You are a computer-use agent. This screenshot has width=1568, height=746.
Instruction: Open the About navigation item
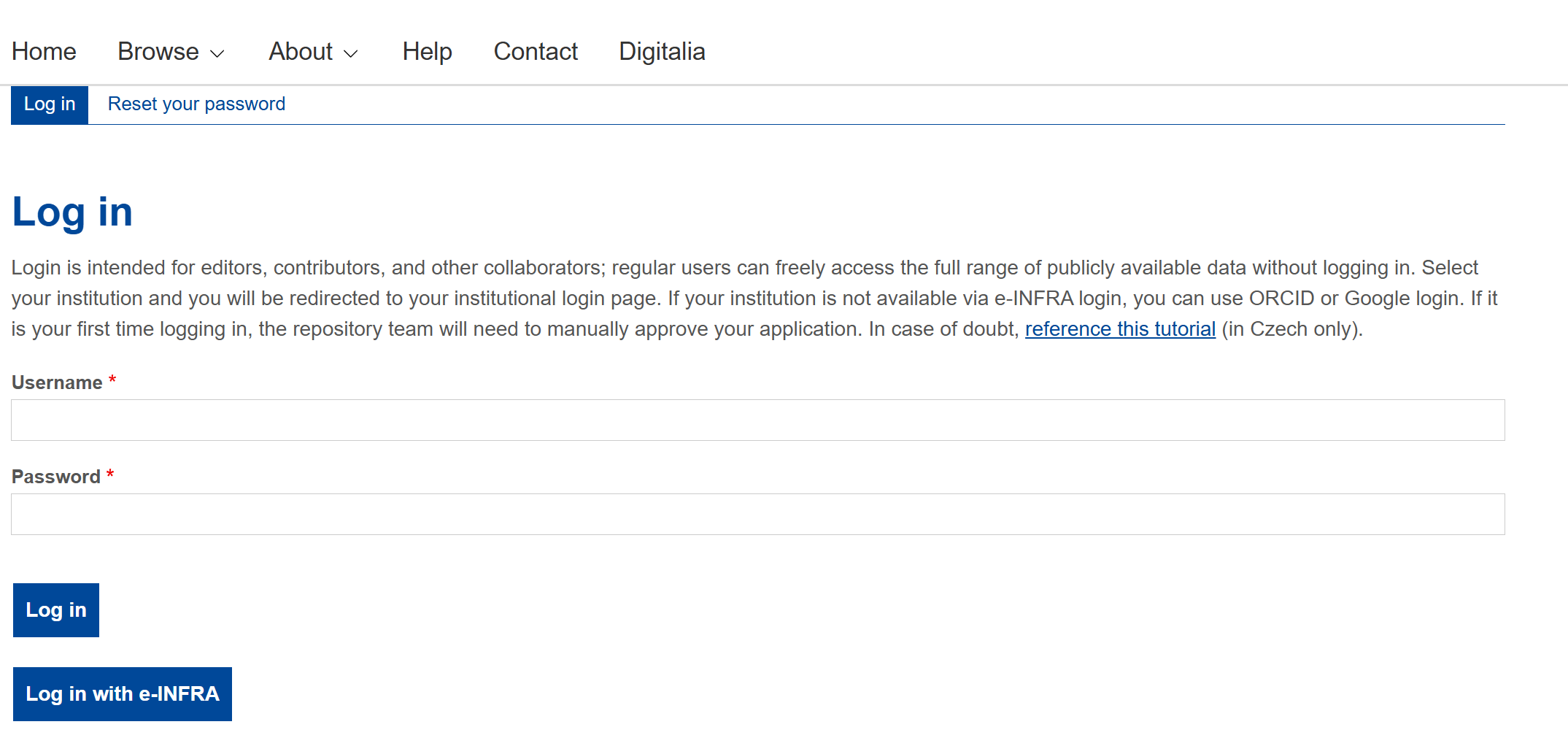click(x=301, y=51)
